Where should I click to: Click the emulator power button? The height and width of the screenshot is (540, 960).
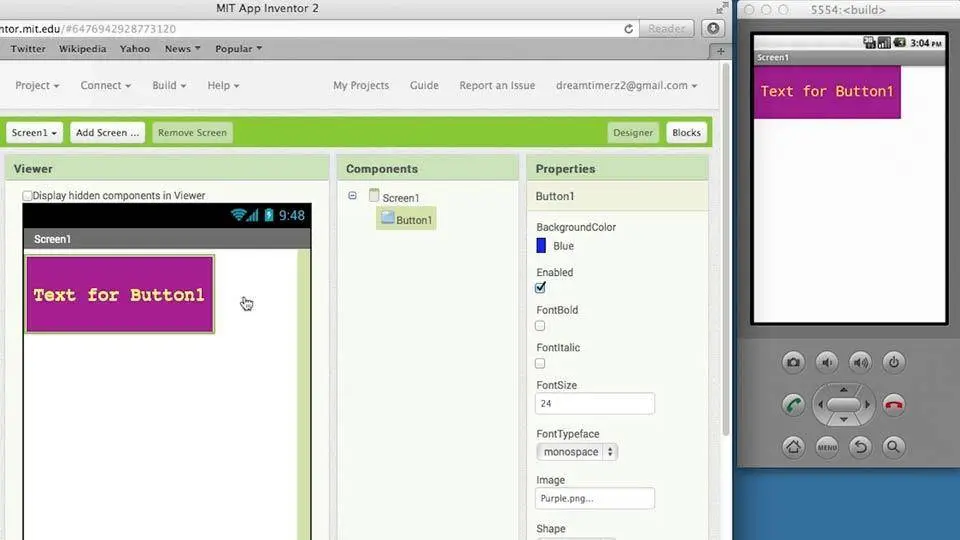[894, 362]
